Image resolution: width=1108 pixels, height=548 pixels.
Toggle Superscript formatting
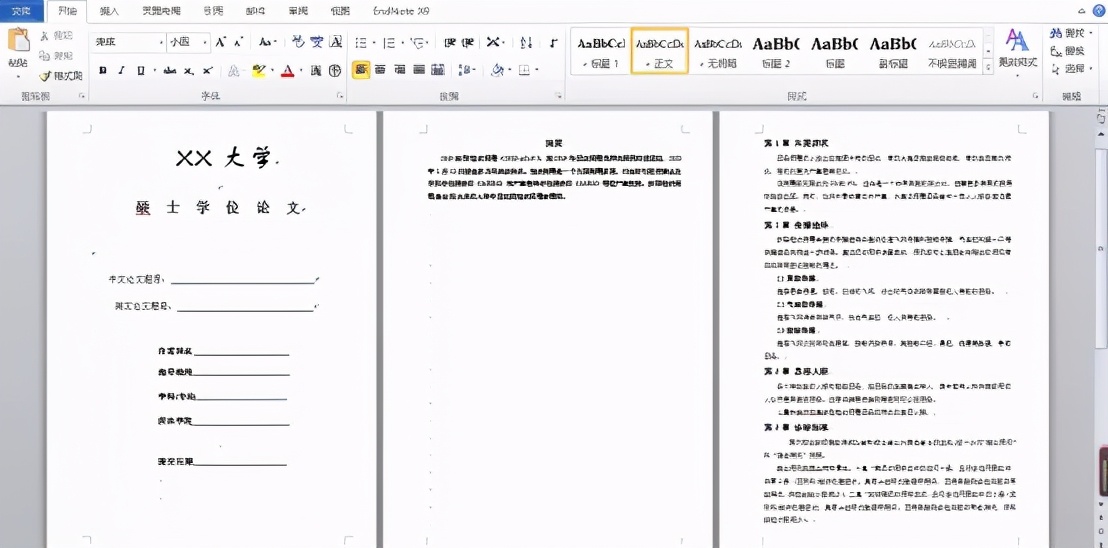pos(207,71)
